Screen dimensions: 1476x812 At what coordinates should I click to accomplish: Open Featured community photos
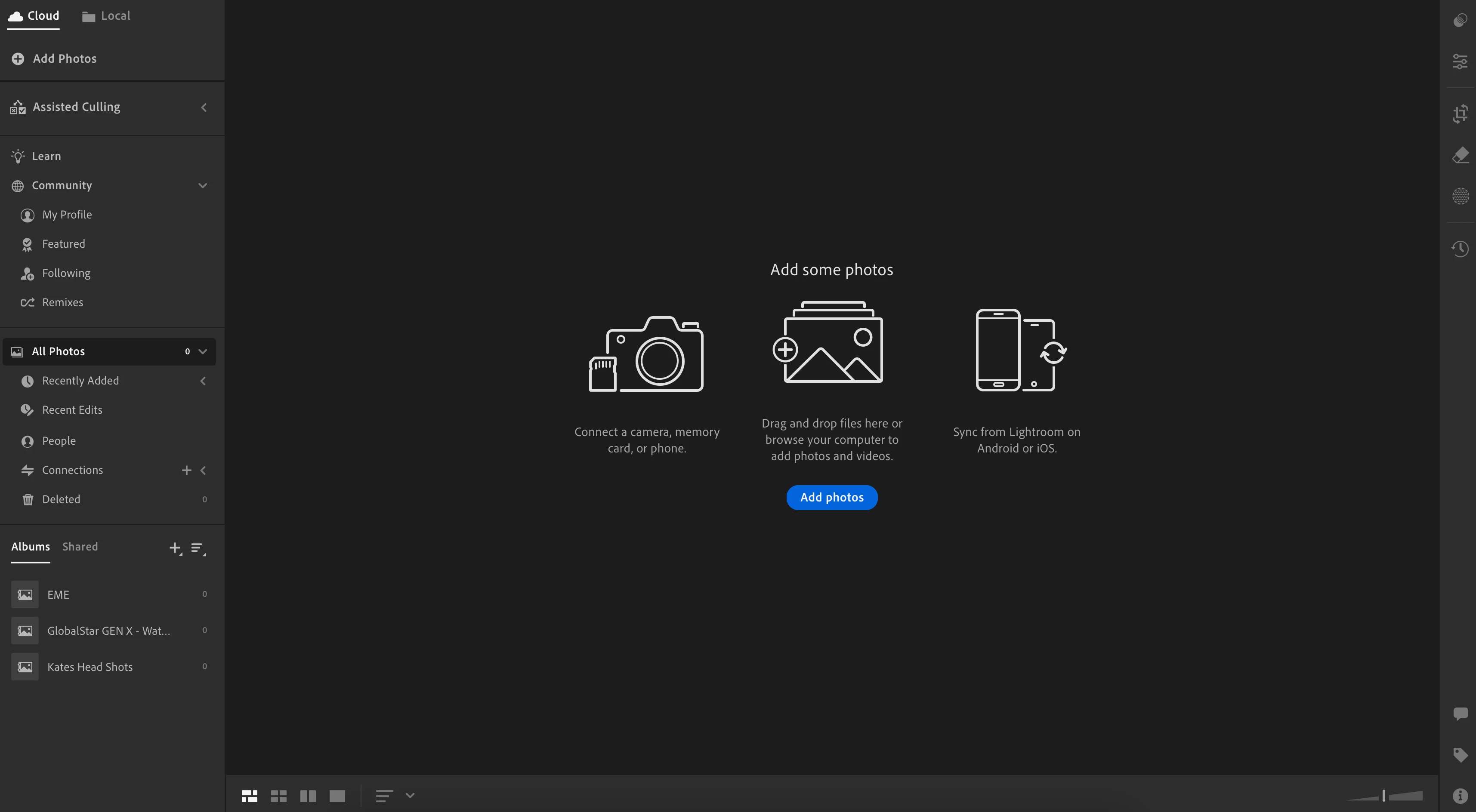click(63, 244)
